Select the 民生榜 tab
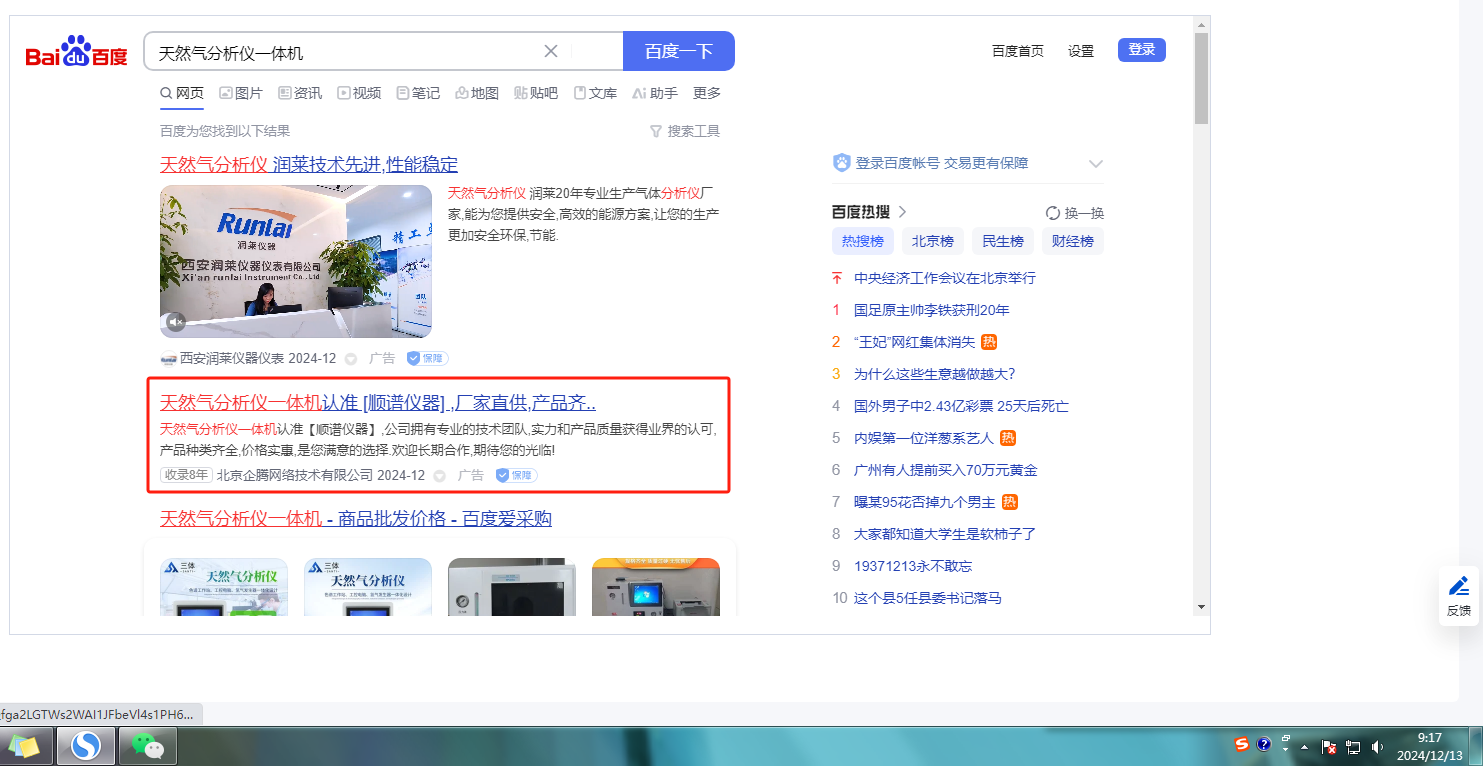 pyautogui.click(x=1003, y=241)
